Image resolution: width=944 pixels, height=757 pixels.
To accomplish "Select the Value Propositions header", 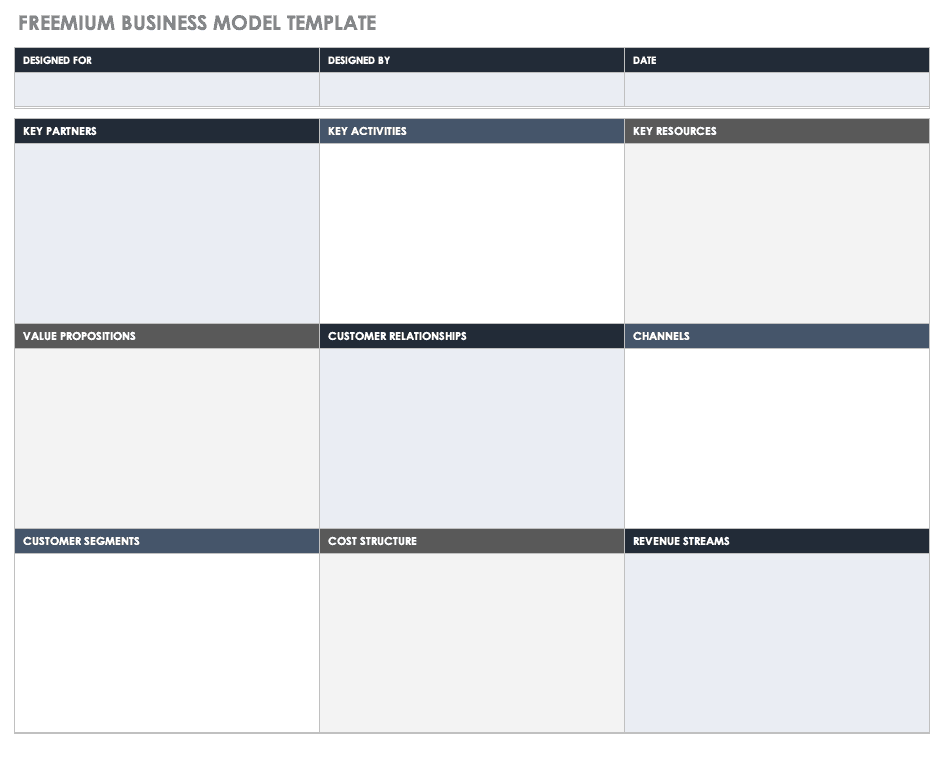I will [167, 336].
